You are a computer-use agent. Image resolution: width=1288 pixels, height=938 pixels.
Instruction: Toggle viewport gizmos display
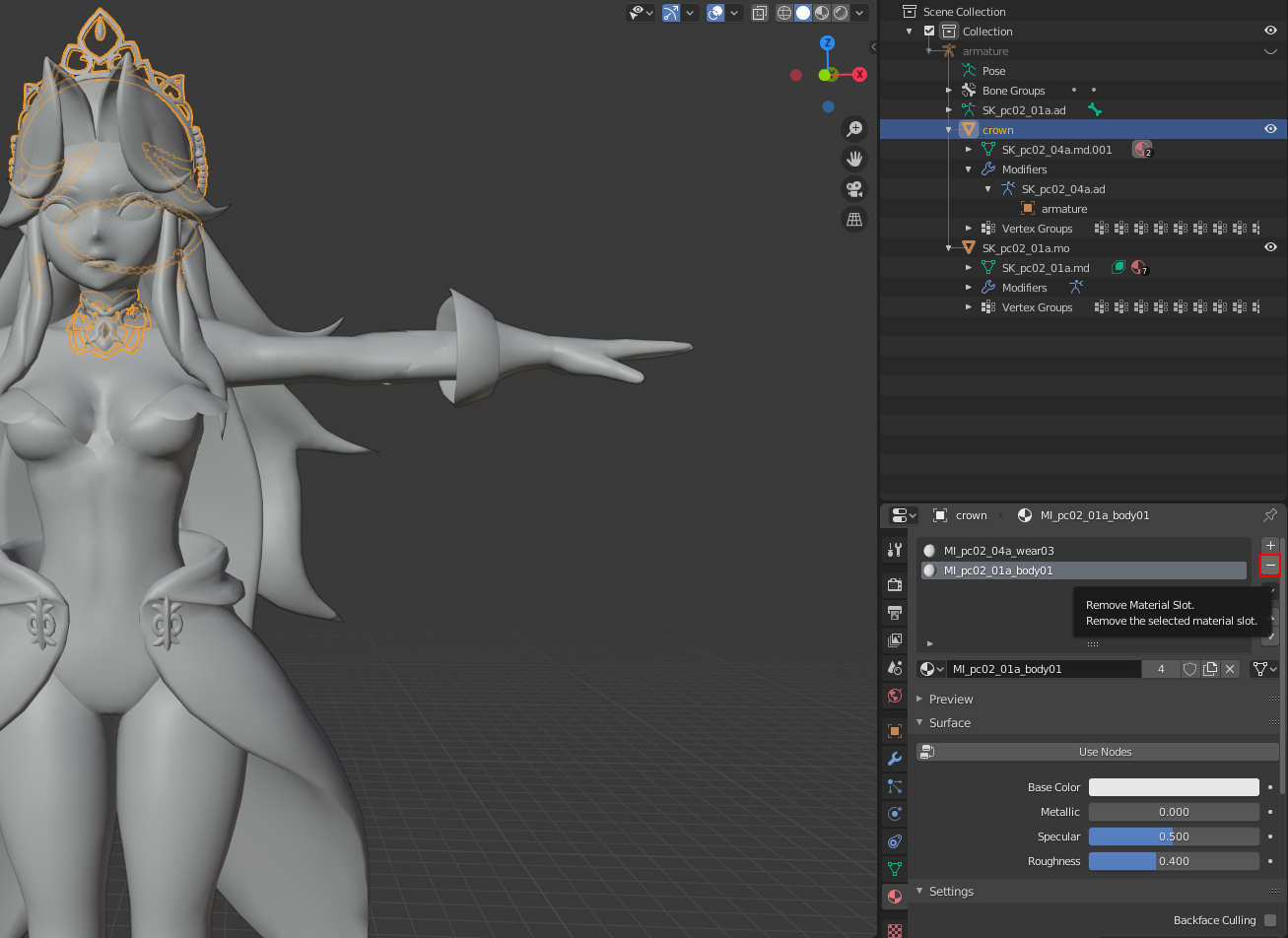671,13
